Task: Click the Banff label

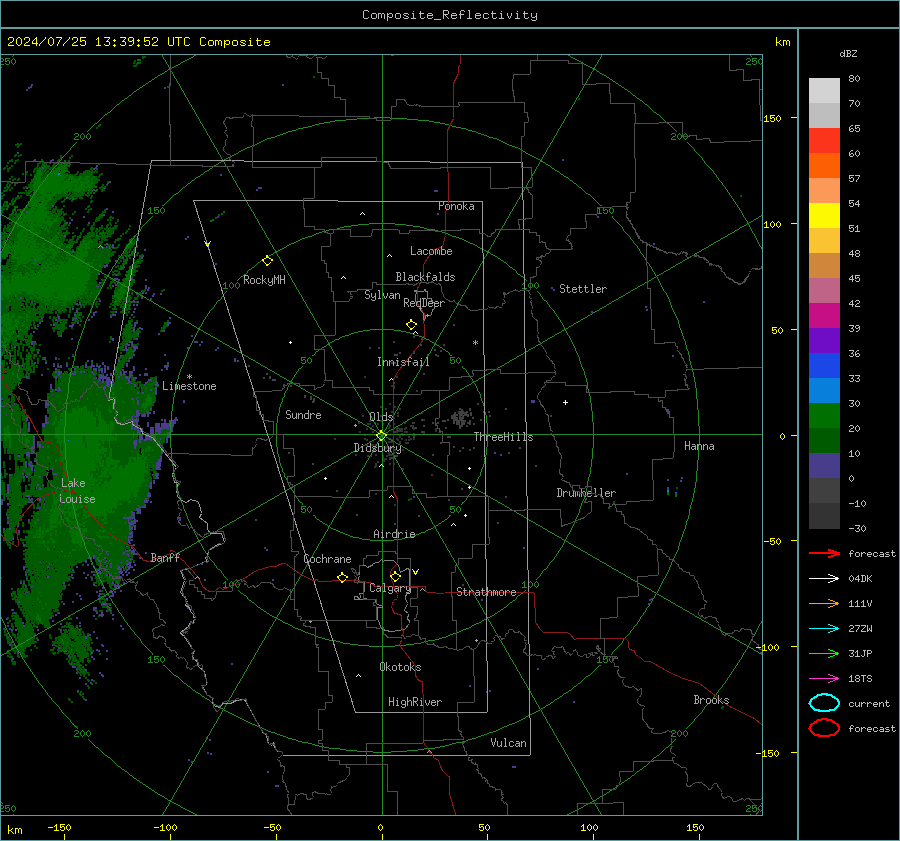Action: tap(165, 557)
